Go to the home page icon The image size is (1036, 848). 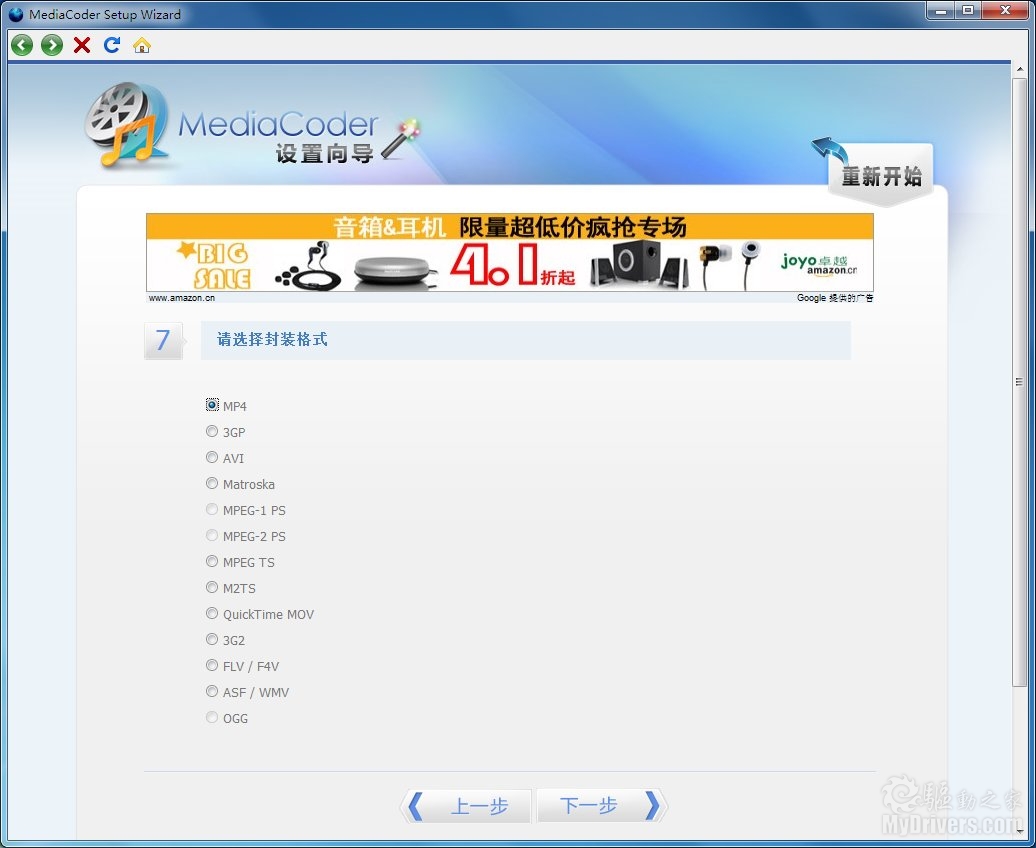[x=141, y=45]
